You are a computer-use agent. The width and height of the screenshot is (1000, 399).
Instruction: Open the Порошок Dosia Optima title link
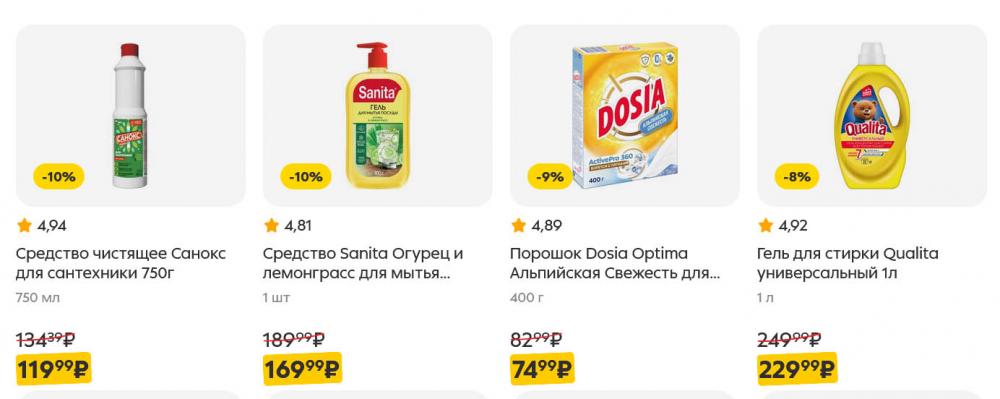pos(615,264)
